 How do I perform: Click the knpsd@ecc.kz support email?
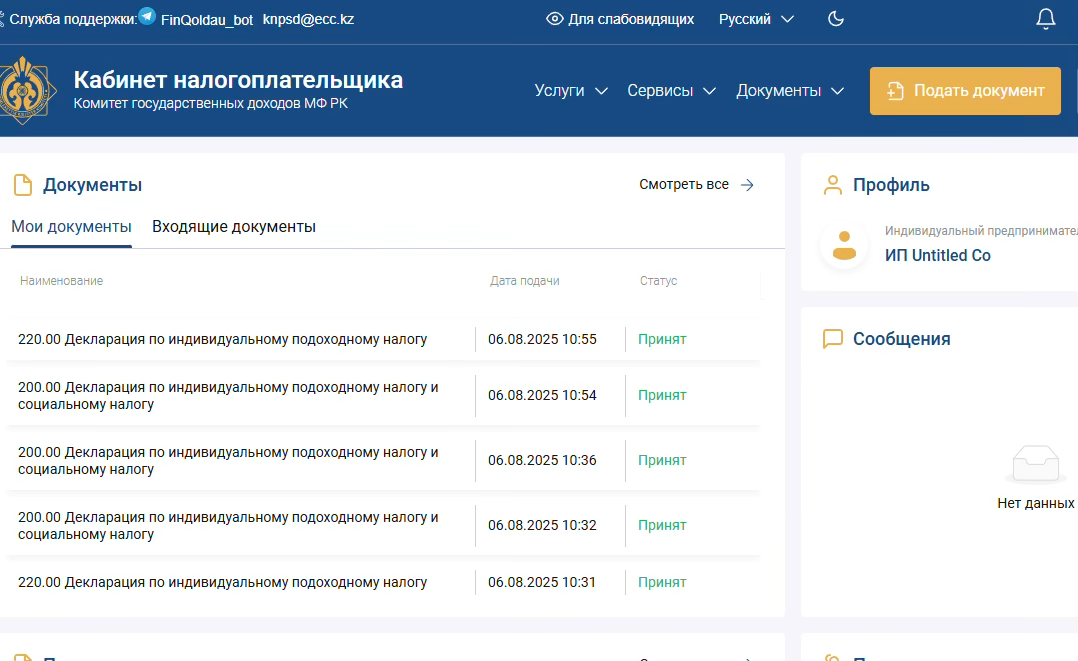pyautogui.click(x=310, y=17)
